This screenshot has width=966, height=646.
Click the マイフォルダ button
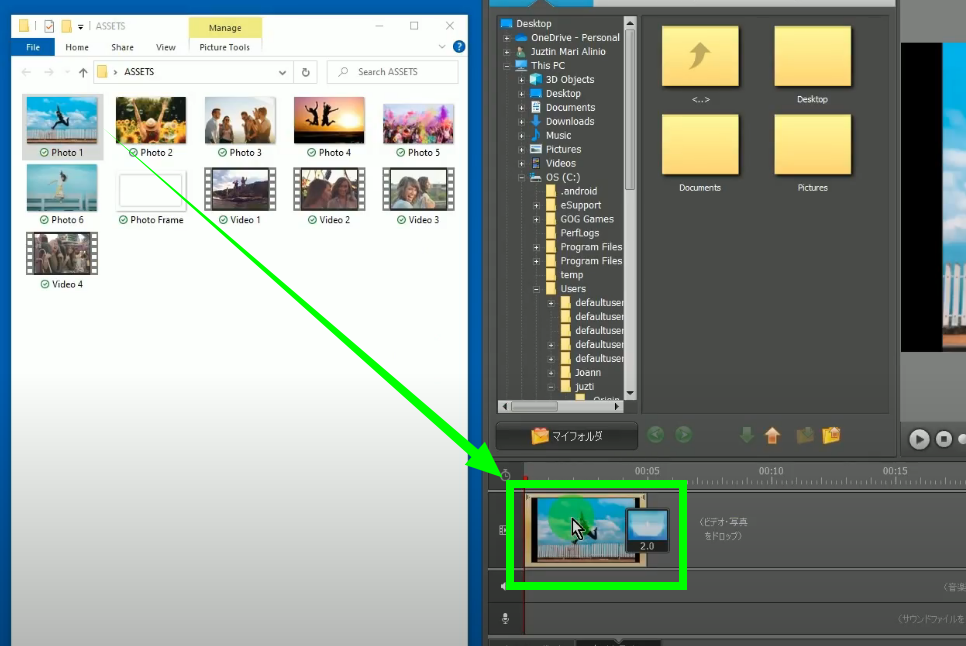(567, 436)
